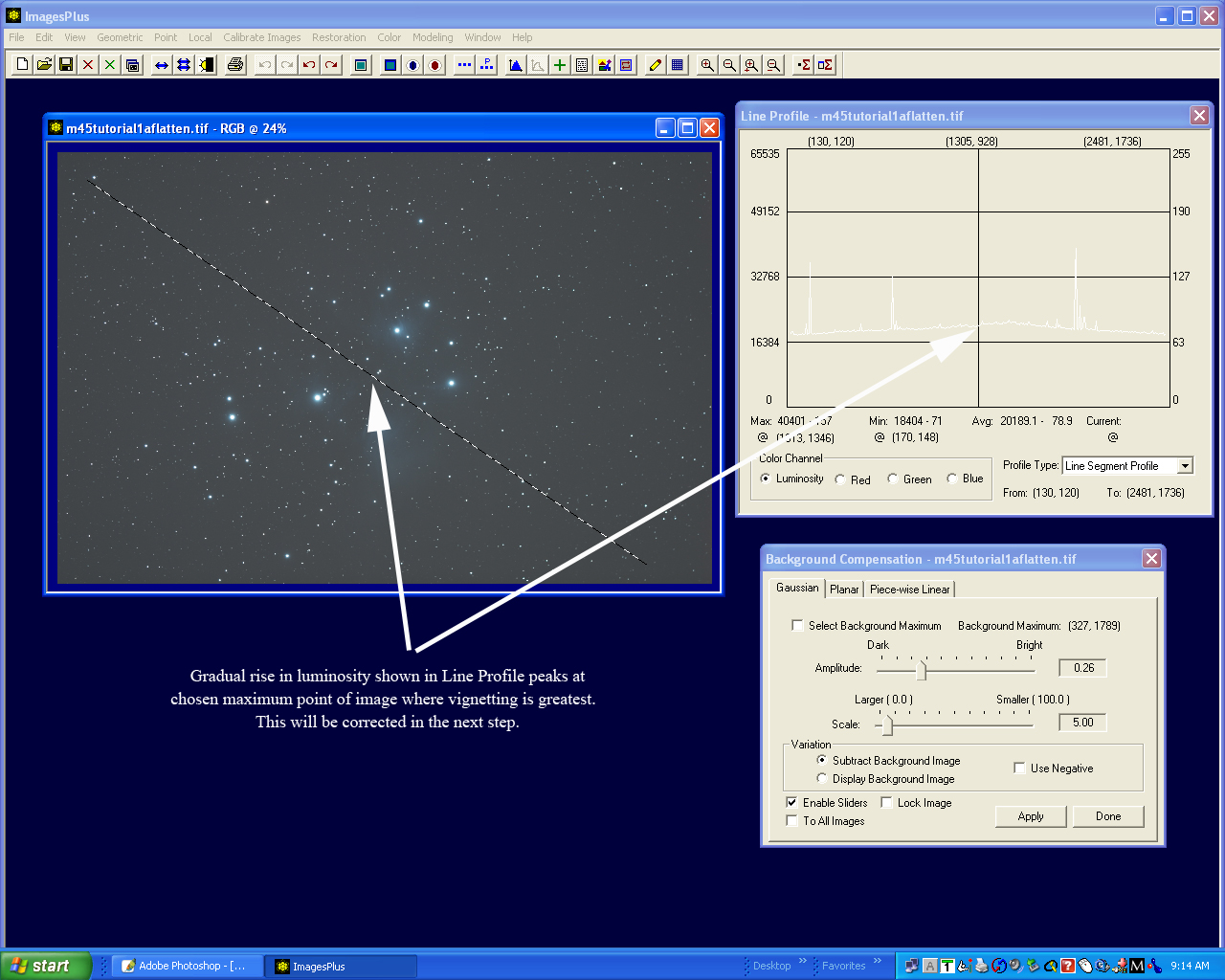Open the Calibrate Images menu

pos(261,37)
